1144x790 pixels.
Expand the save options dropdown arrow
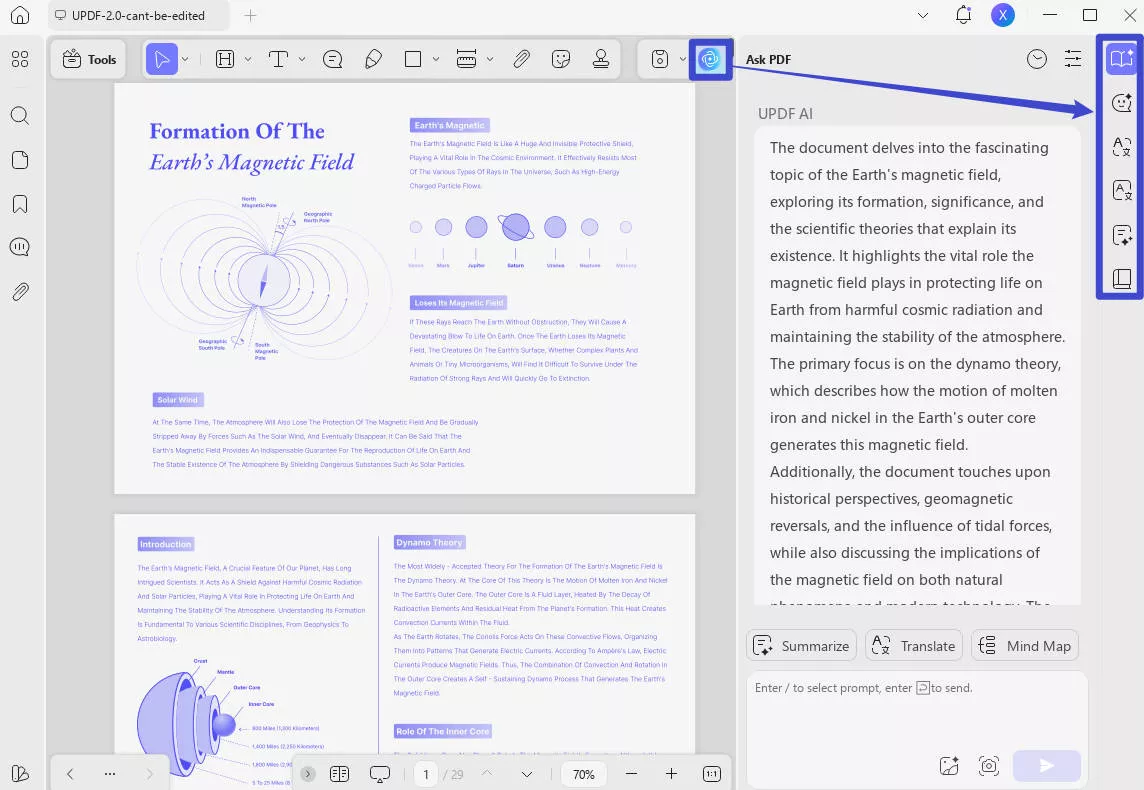point(682,59)
